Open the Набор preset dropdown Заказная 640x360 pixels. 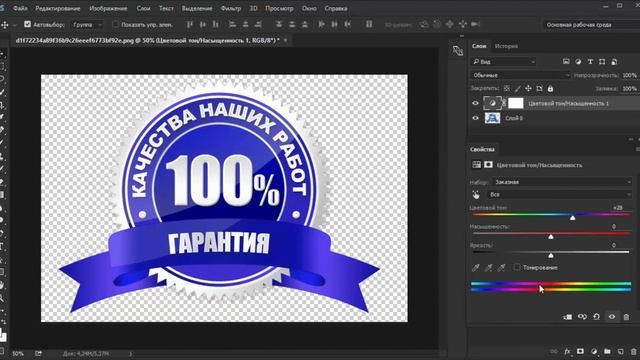(562, 182)
